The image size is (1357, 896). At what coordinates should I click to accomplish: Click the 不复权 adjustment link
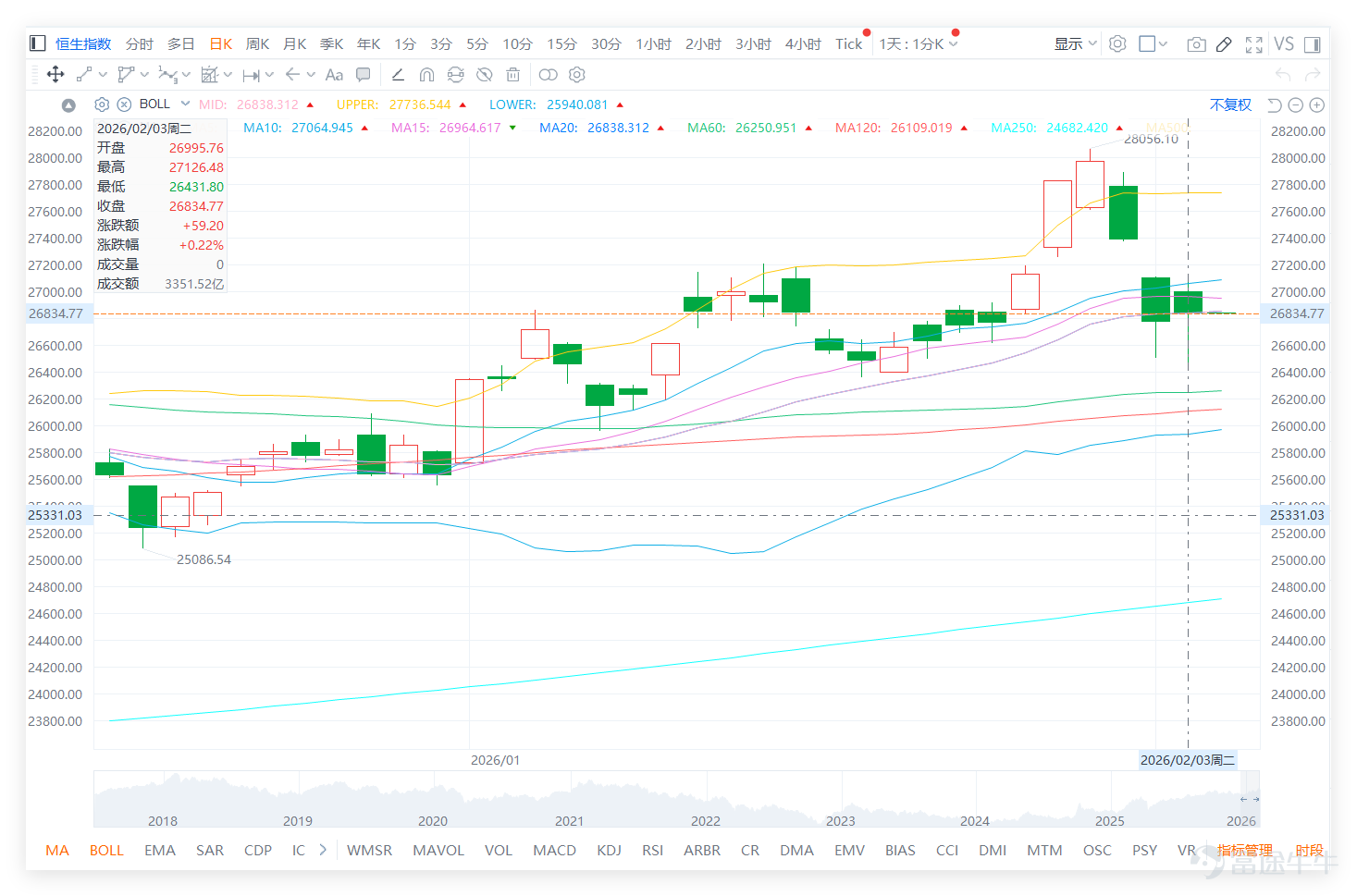click(1230, 104)
